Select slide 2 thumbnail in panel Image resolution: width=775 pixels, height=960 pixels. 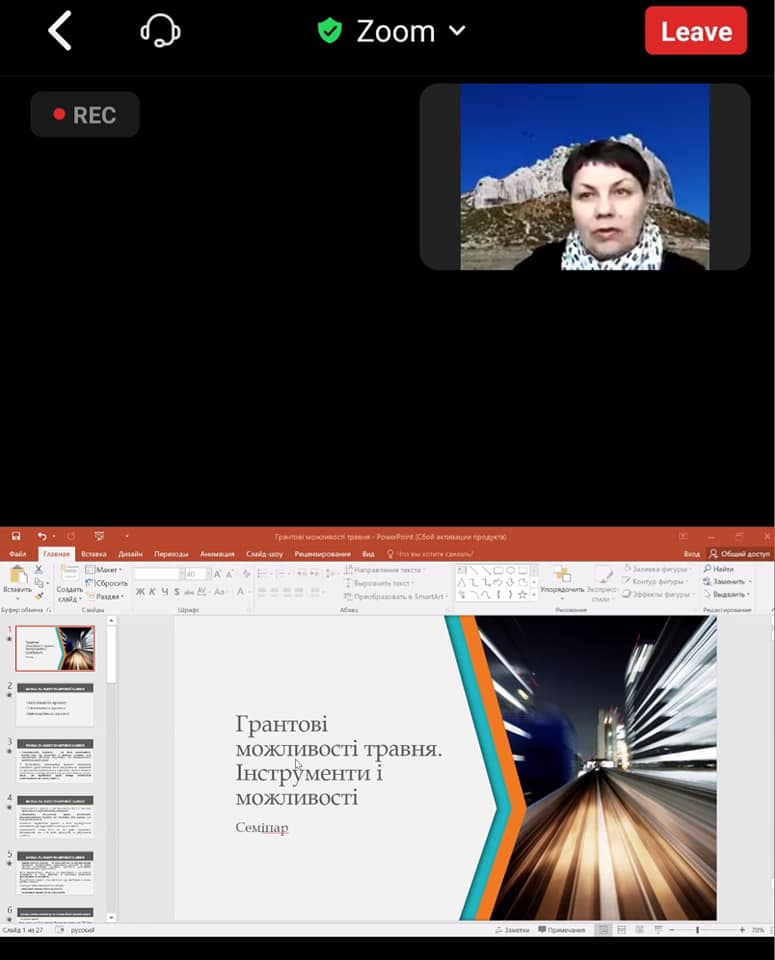tap(55, 704)
